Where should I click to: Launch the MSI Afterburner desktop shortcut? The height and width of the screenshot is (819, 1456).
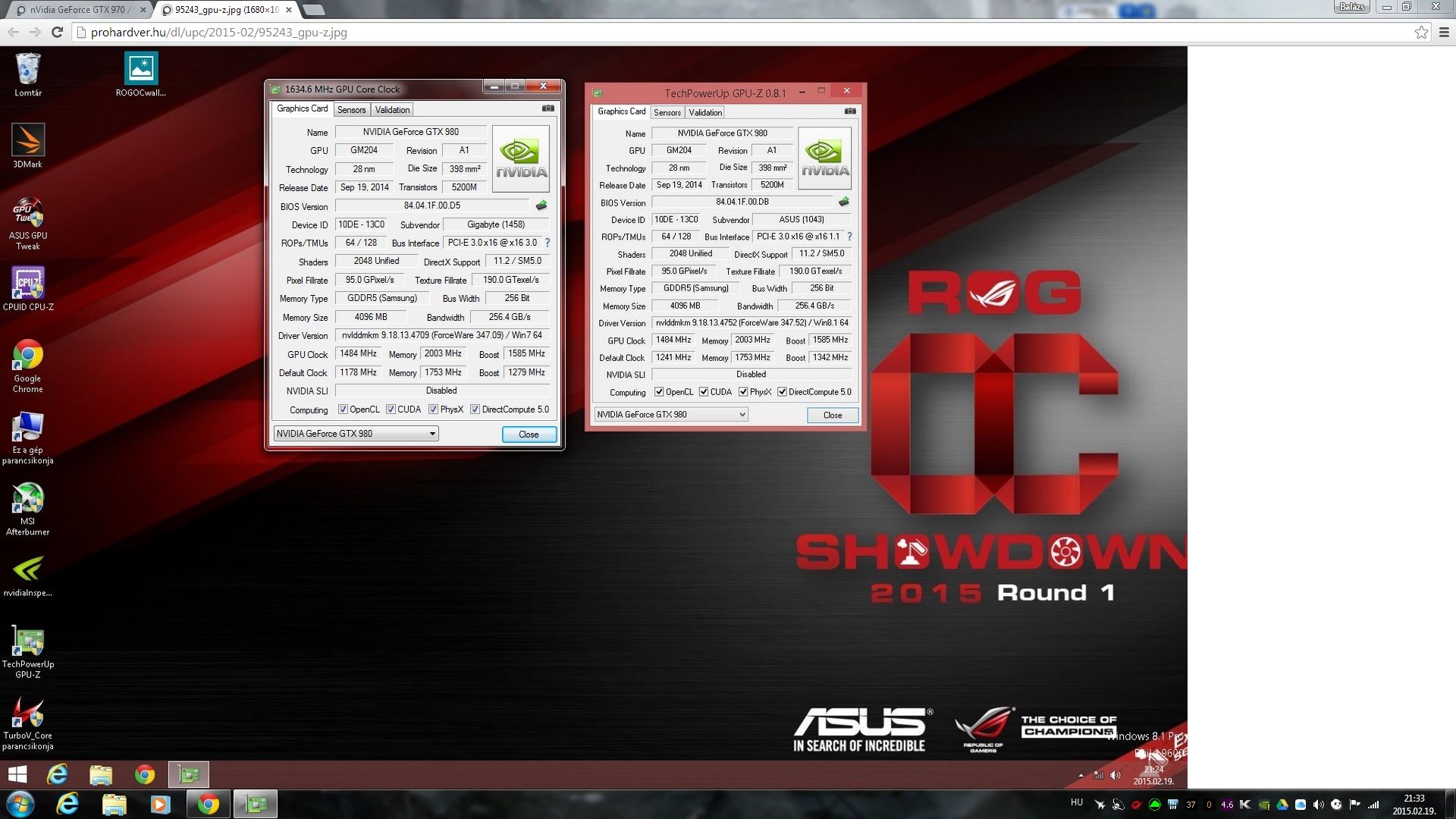pos(28,509)
